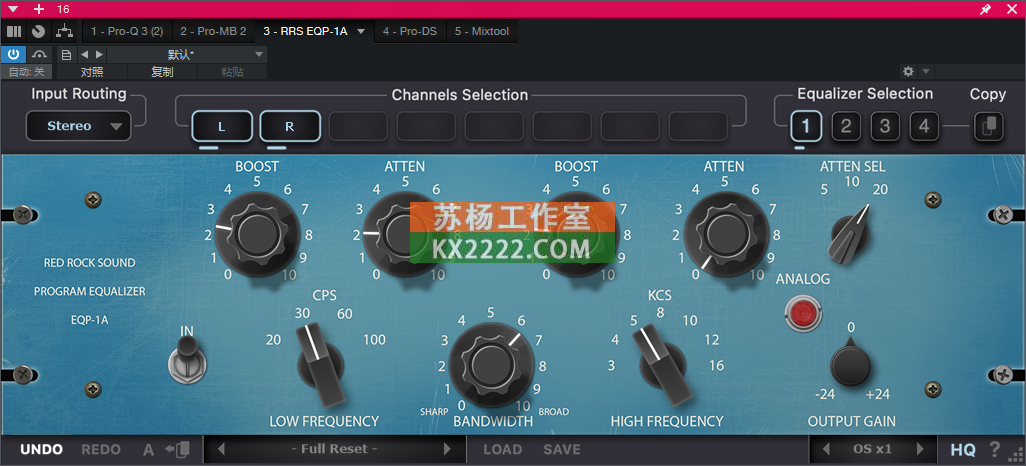
Task: Go to next preset with right arrow
Action: pyautogui.click(x=99, y=54)
